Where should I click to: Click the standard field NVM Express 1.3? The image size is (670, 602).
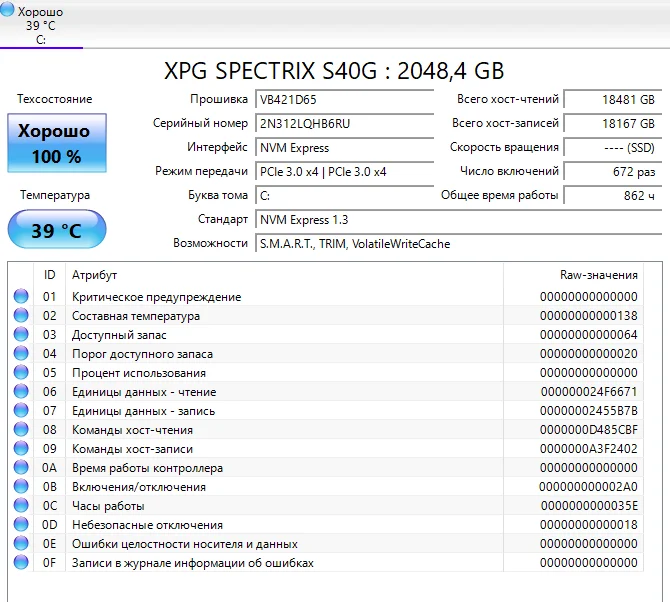click(458, 220)
